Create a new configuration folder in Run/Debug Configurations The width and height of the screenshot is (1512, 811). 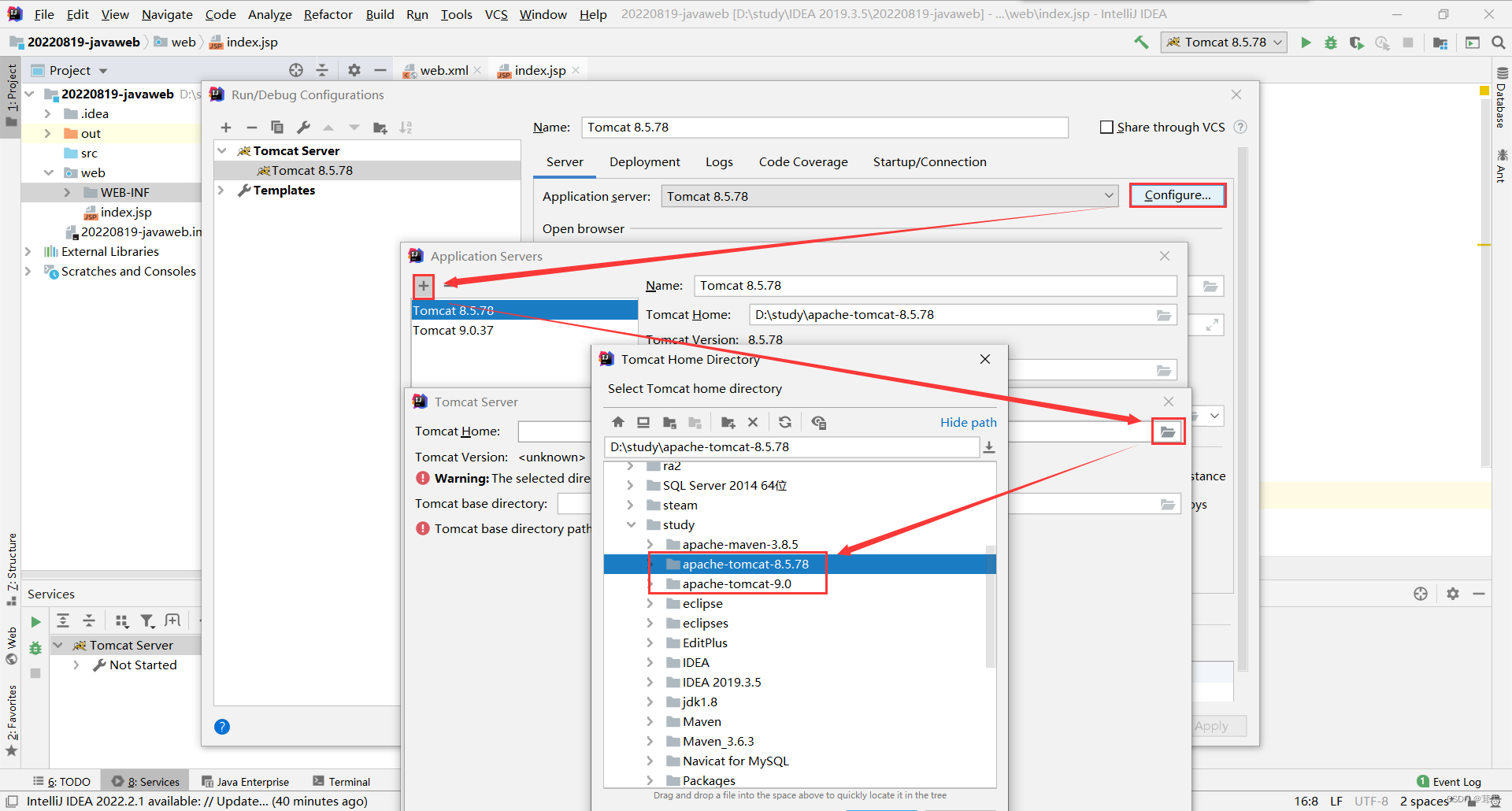(x=380, y=128)
